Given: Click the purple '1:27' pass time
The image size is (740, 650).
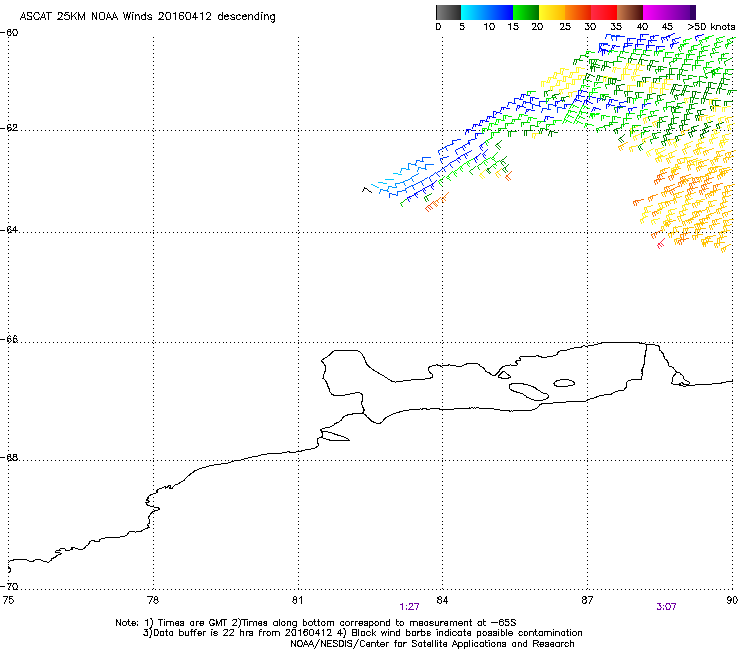Looking at the screenshot, I should (409, 607).
